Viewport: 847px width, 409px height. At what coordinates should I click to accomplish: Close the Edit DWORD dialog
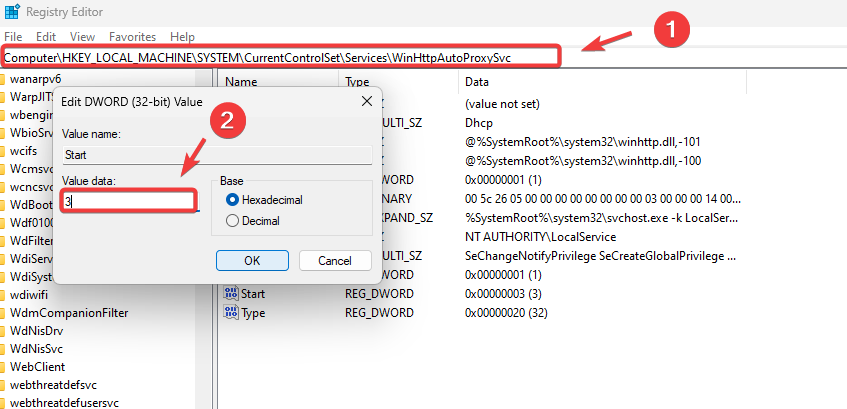(x=366, y=101)
